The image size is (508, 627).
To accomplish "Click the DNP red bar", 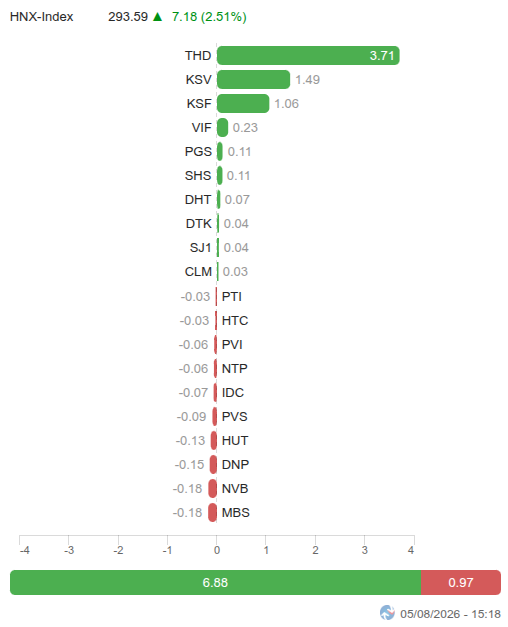I will click(x=213, y=465).
